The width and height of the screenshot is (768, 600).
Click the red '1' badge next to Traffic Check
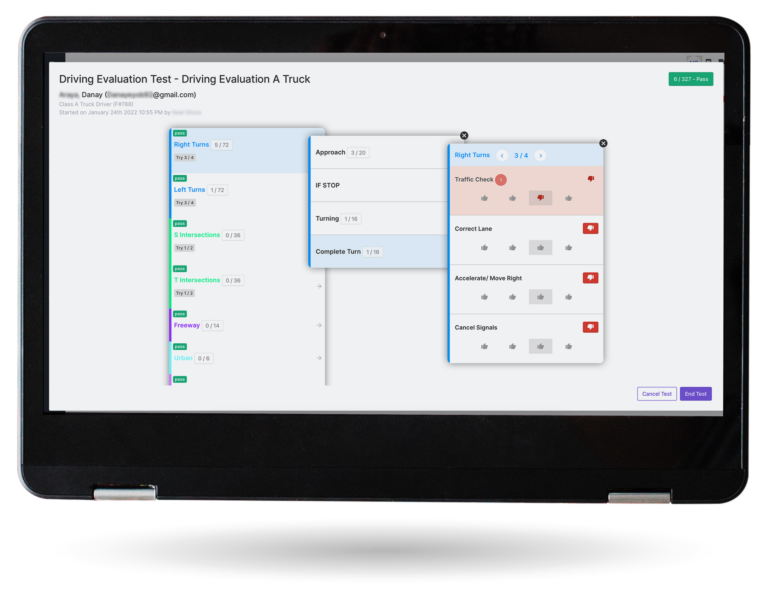click(501, 180)
